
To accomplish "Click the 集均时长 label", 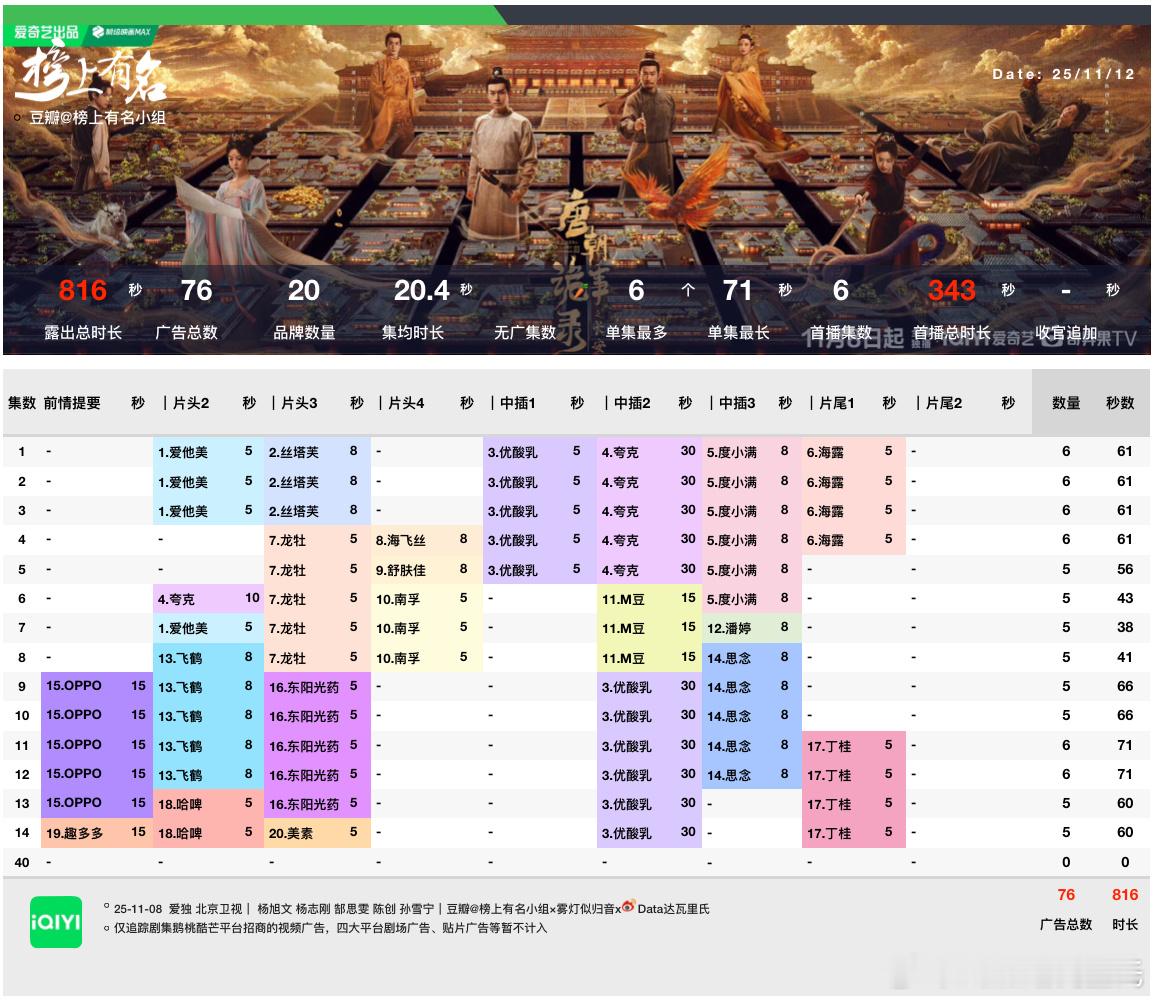I will pos(413,333).
